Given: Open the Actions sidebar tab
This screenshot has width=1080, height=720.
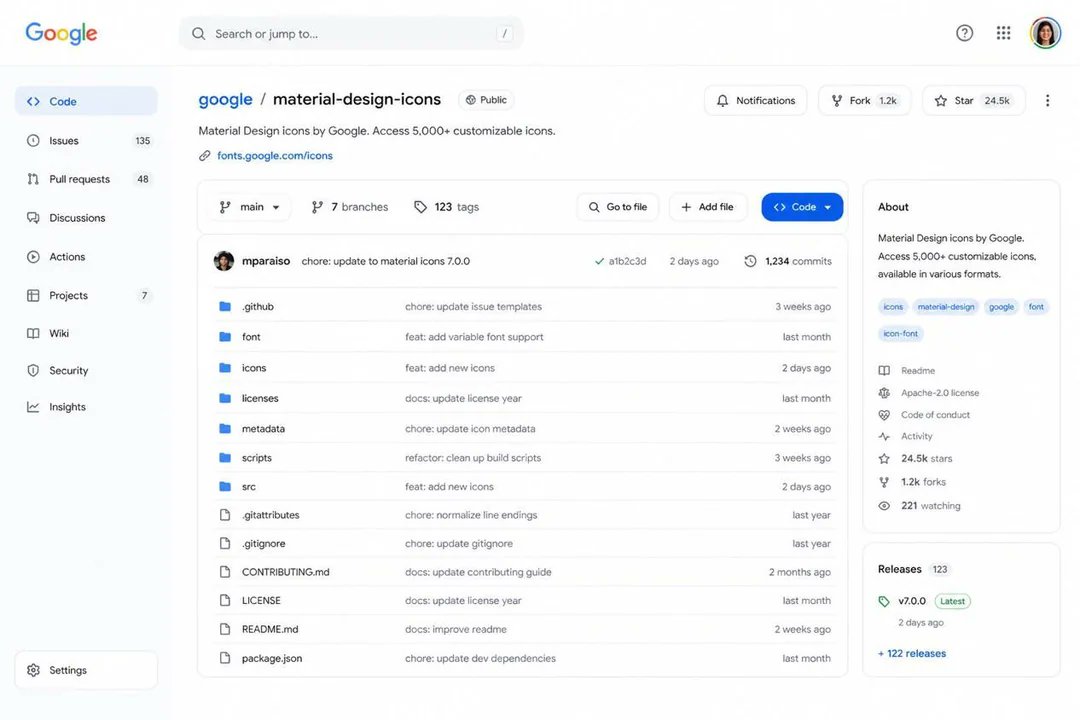Looking at the screenshot, I should coord(86,256).
